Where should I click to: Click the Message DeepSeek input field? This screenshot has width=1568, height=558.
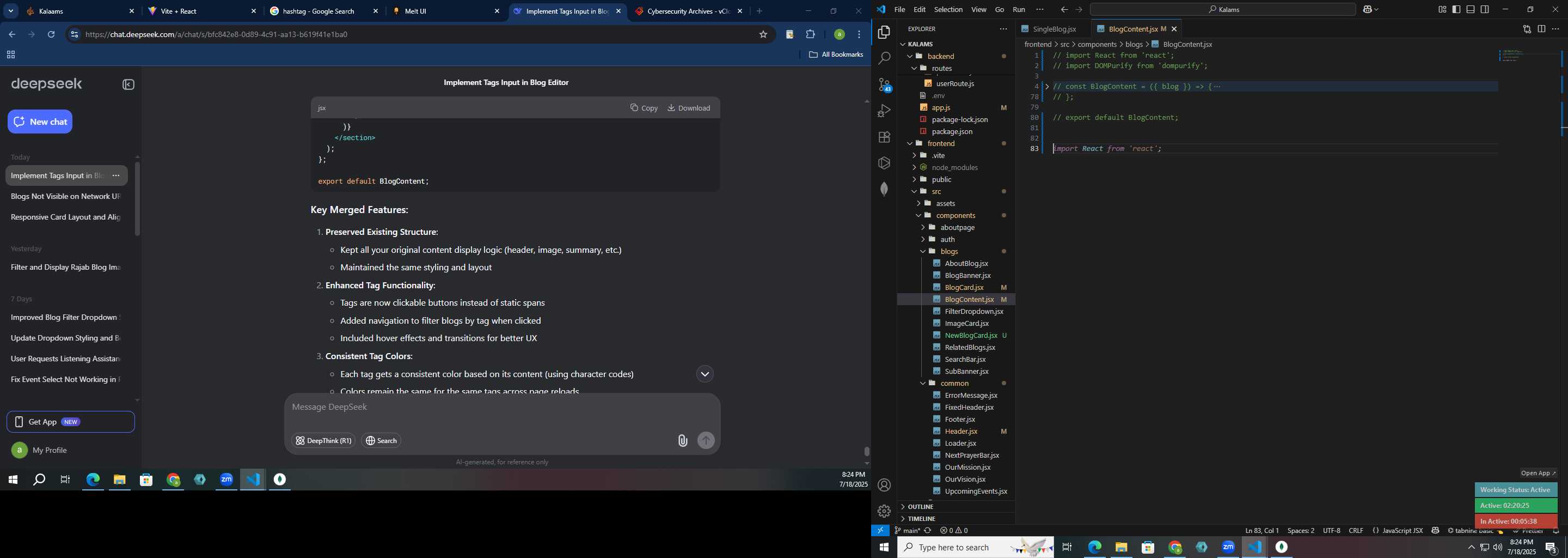tap(502, 408)
